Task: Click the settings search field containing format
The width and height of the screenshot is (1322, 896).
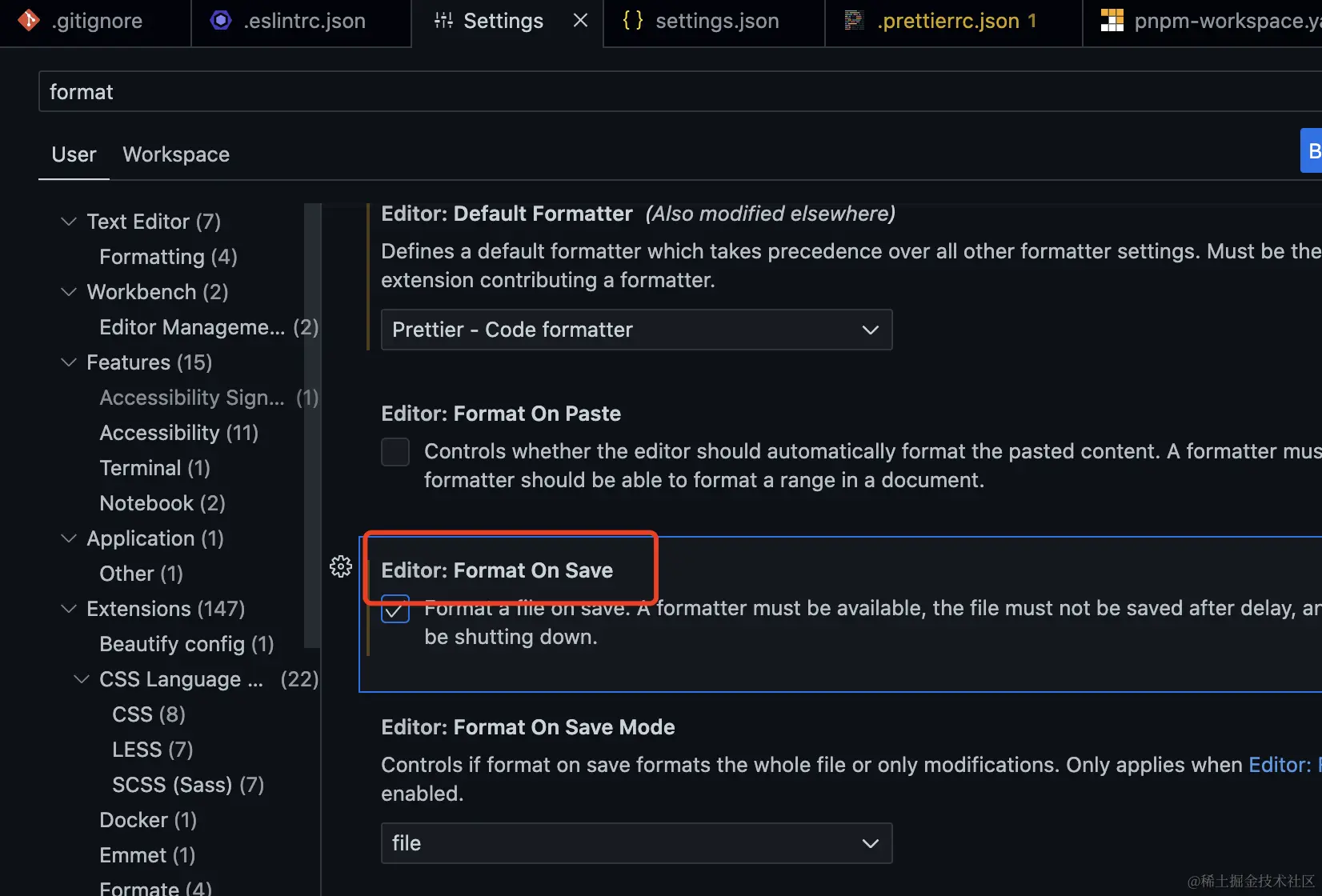Action: tap(680, 92)
